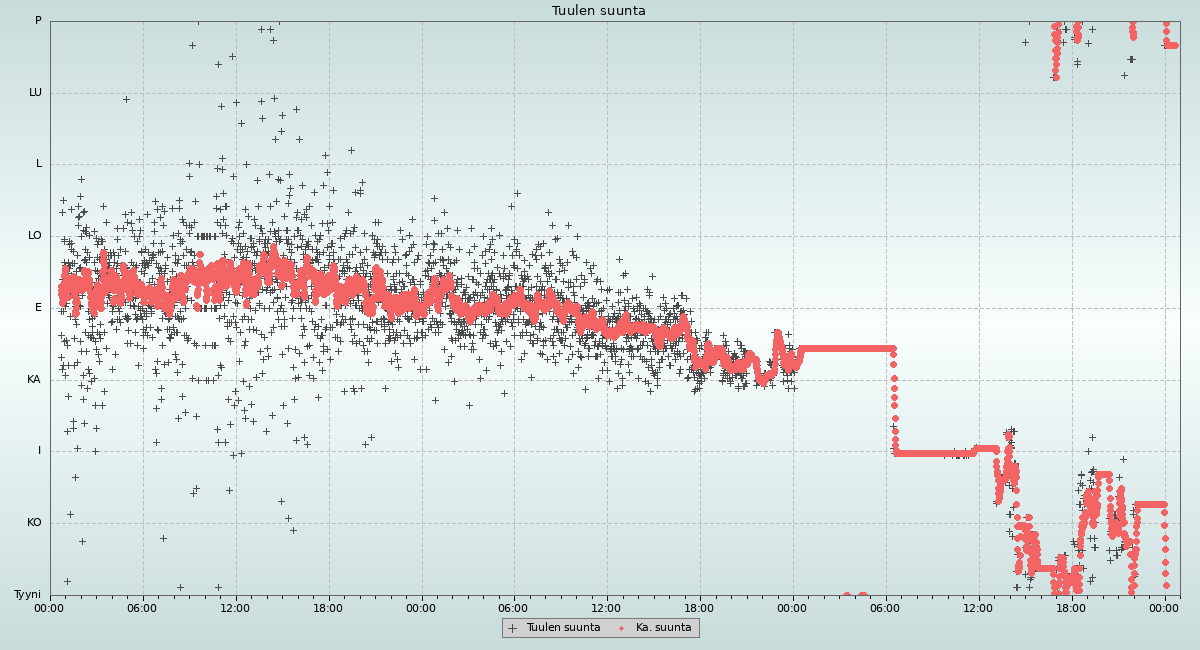
Task: Select the 'Tuulen suunta' legend label
Action: [x=563, y=628]
